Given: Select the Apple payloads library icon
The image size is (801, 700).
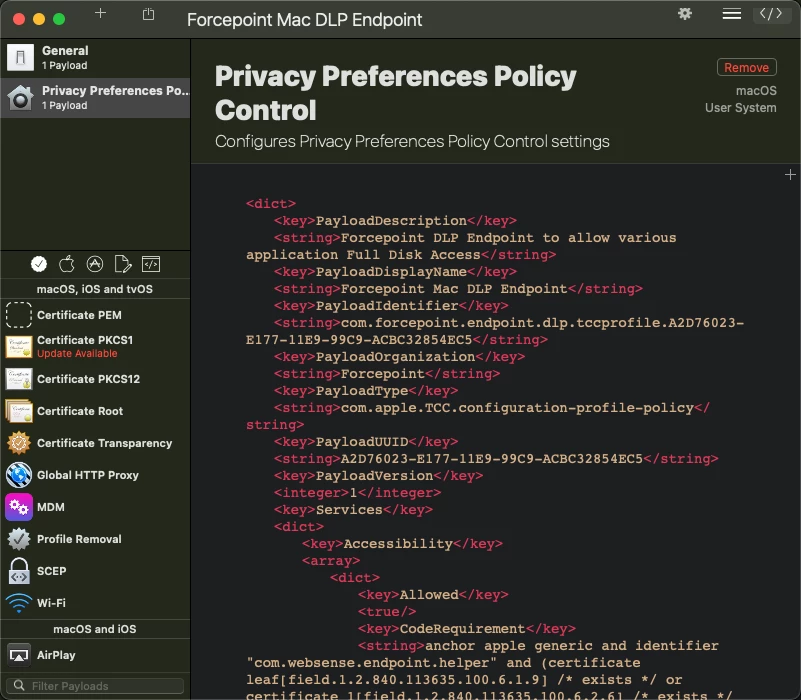Looking at the screenshot, I should 66,264.
